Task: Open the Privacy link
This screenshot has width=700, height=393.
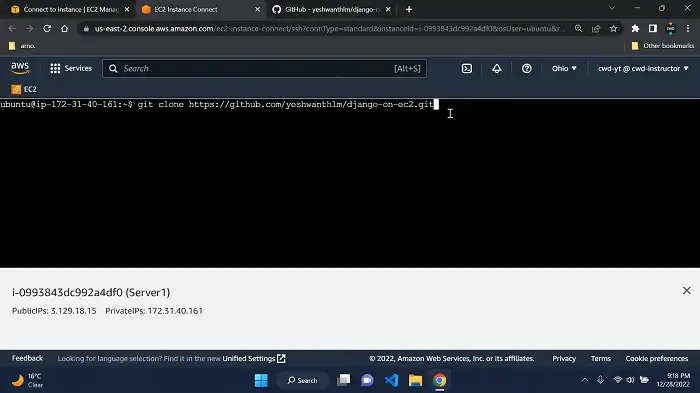Action: tap(564, 358)
